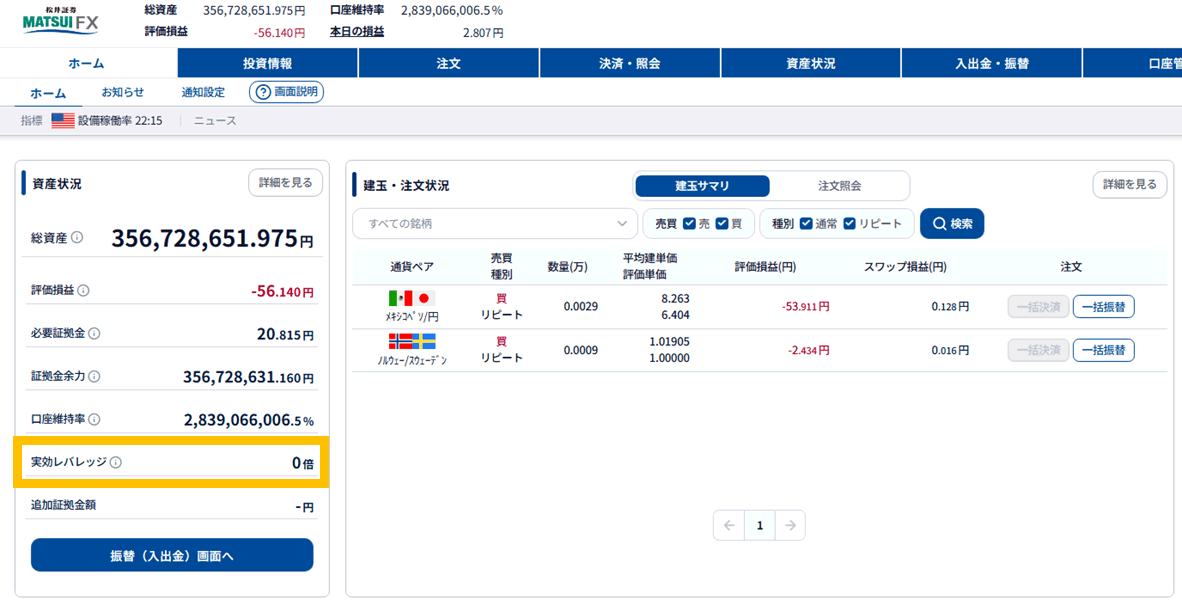Go to next page arrow
The height and width of the screenshot is (600, 1182).
point(790,525)
